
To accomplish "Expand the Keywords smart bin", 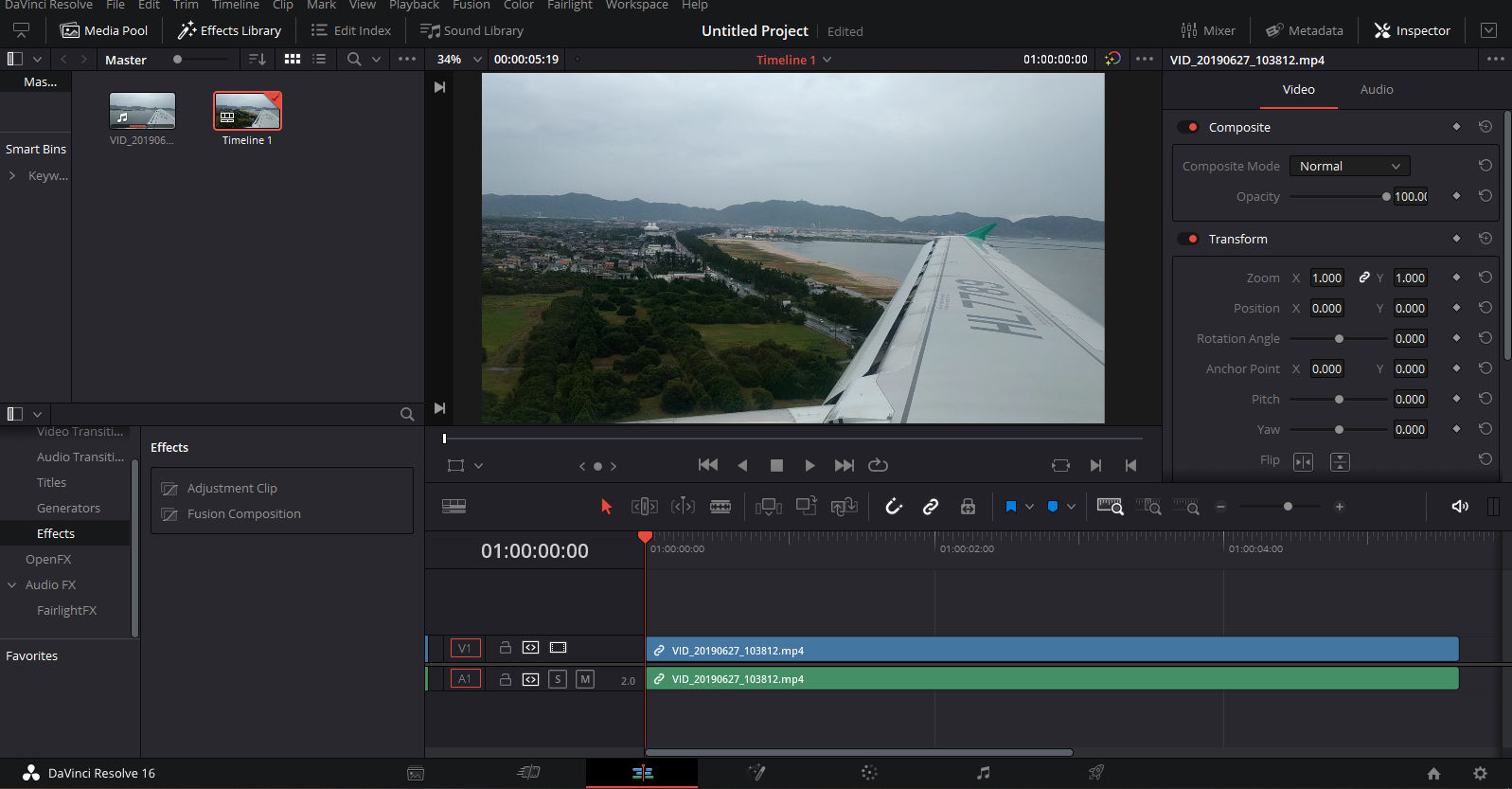I will coord(12,176).
